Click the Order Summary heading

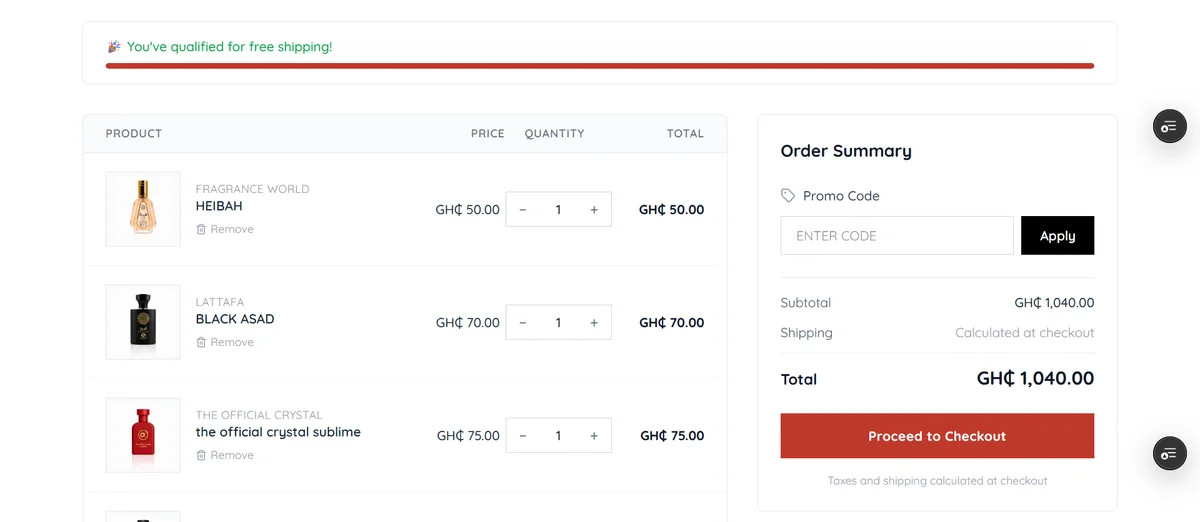pos(846,151)
